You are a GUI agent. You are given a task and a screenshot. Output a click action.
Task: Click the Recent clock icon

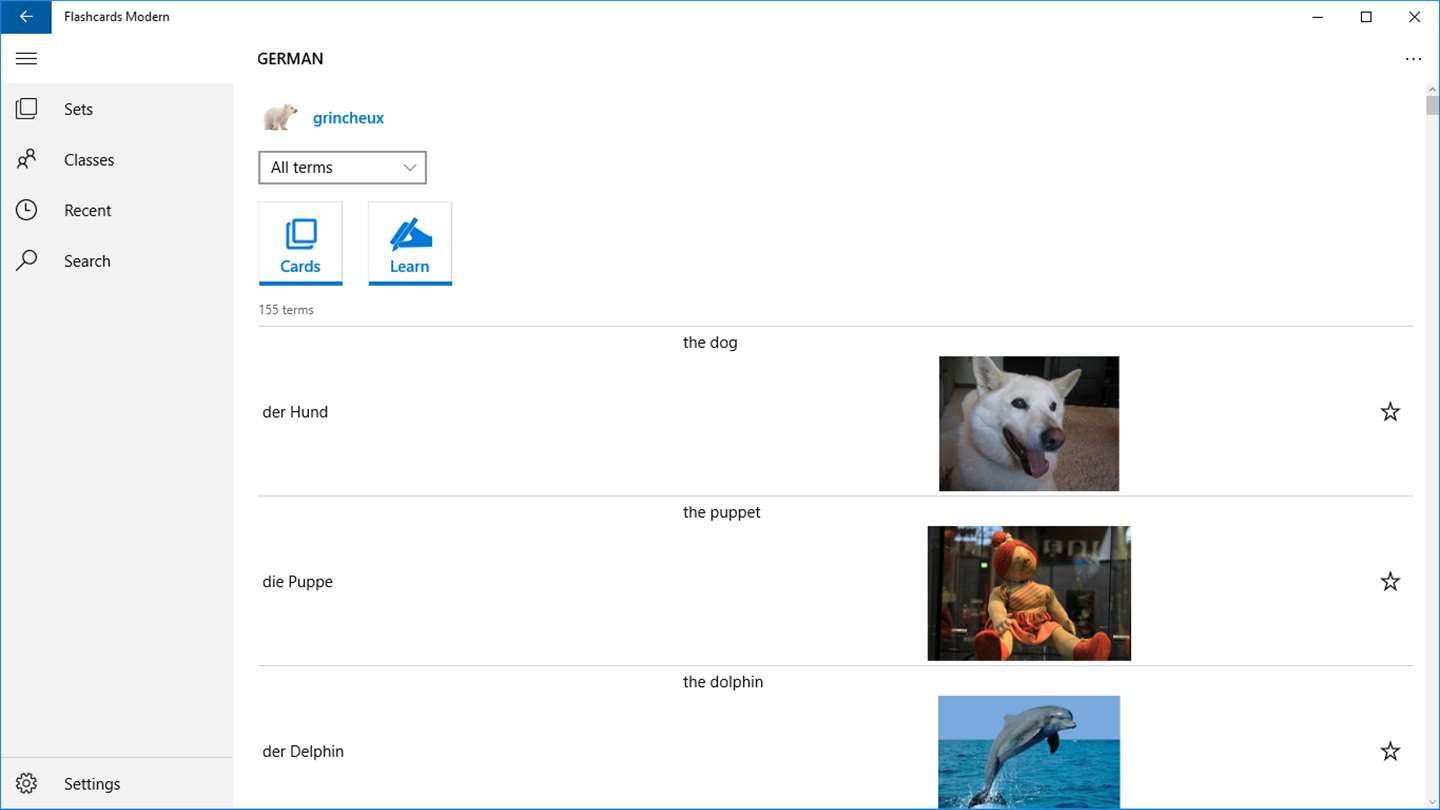click(x=27, y=210)
